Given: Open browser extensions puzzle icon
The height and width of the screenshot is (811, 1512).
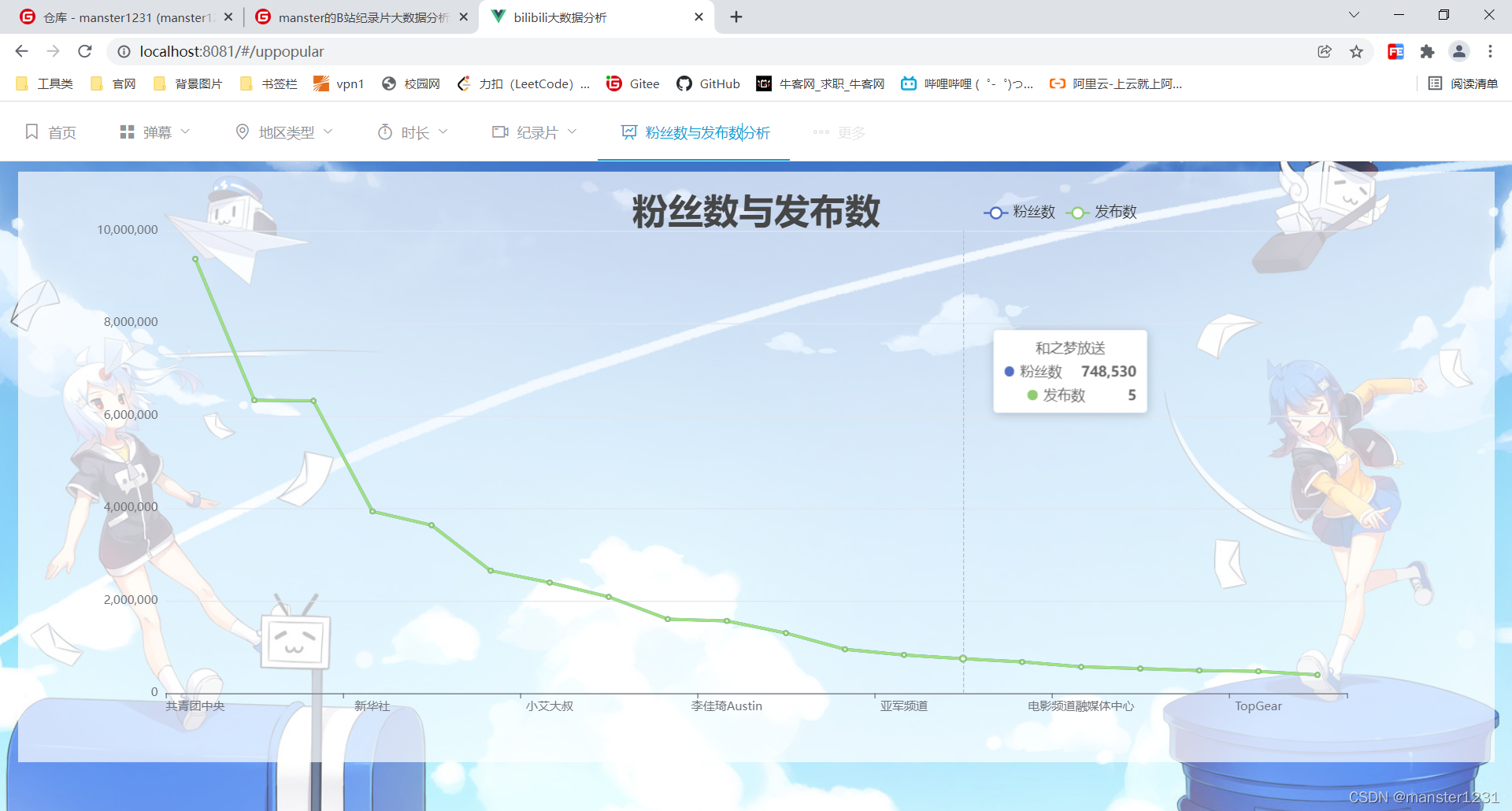Looking at the screenshot, I should 1427,51.
